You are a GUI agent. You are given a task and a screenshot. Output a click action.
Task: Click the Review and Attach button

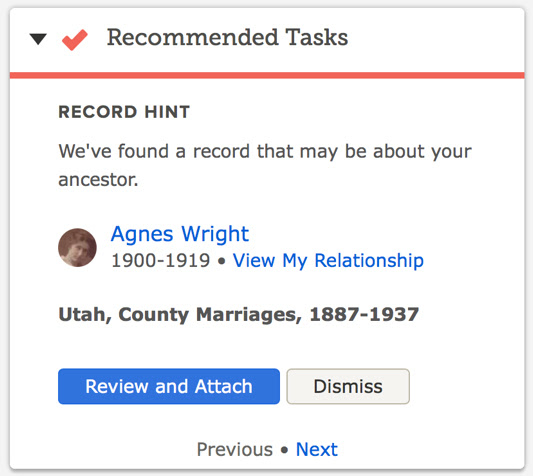(x=169, y=386)
